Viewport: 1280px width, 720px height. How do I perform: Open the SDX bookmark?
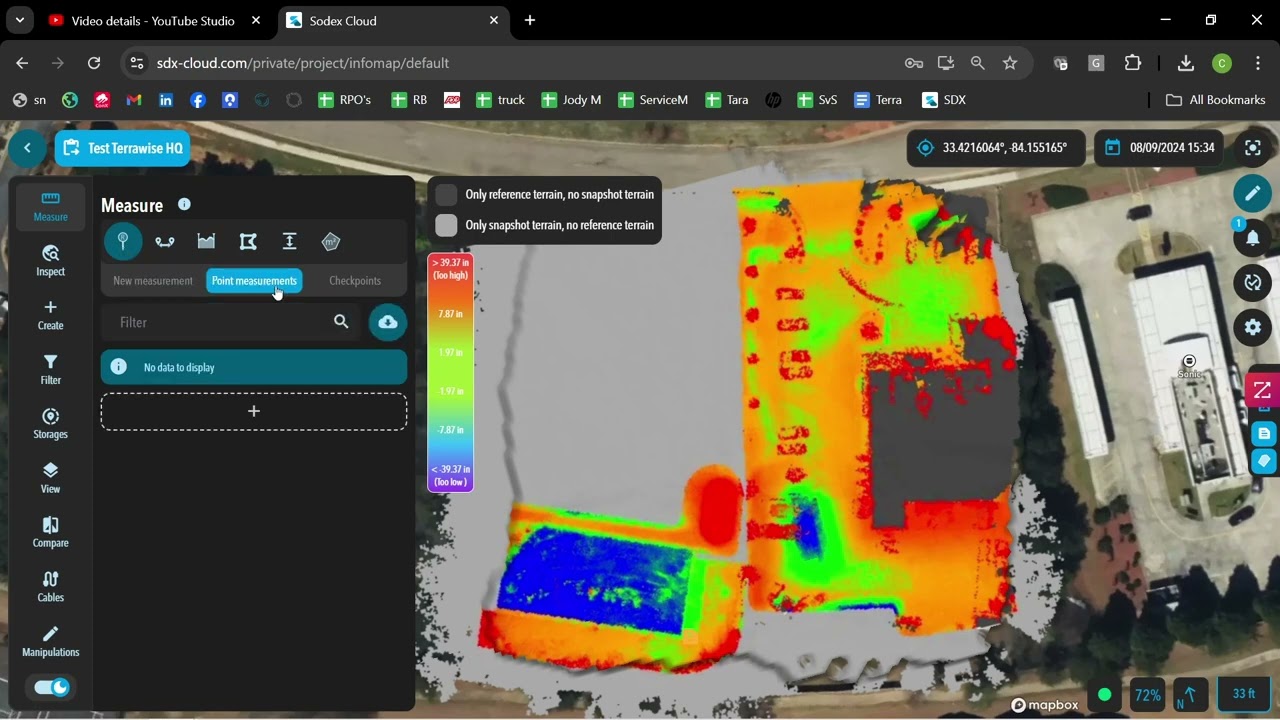point(944,100)
